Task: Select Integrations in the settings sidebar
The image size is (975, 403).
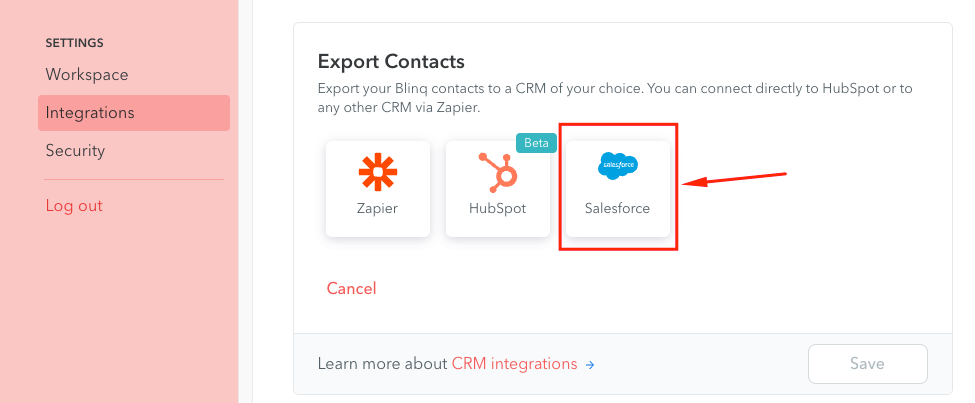Action: click(x=134, y=113)
